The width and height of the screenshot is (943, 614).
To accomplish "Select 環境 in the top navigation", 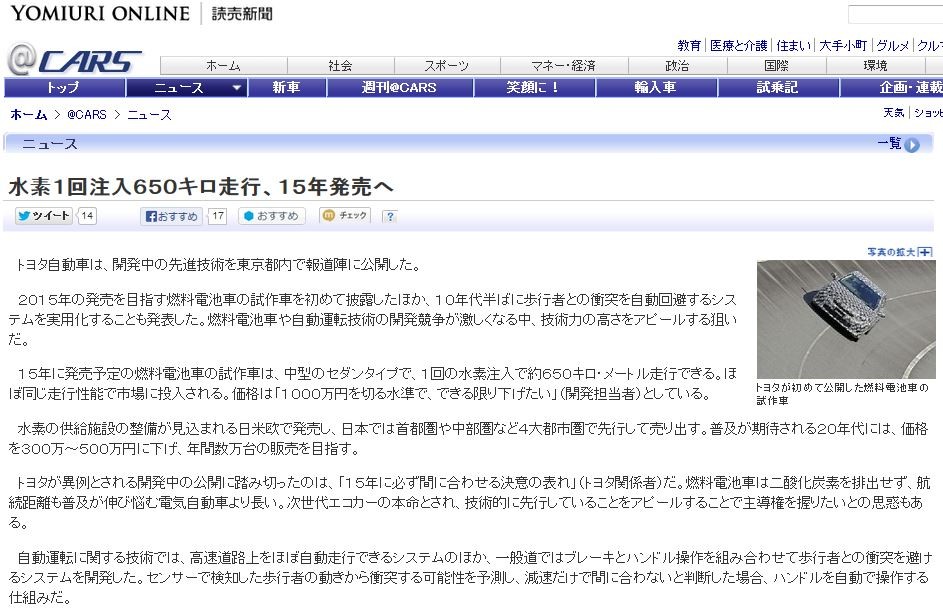I will point(876,66).
